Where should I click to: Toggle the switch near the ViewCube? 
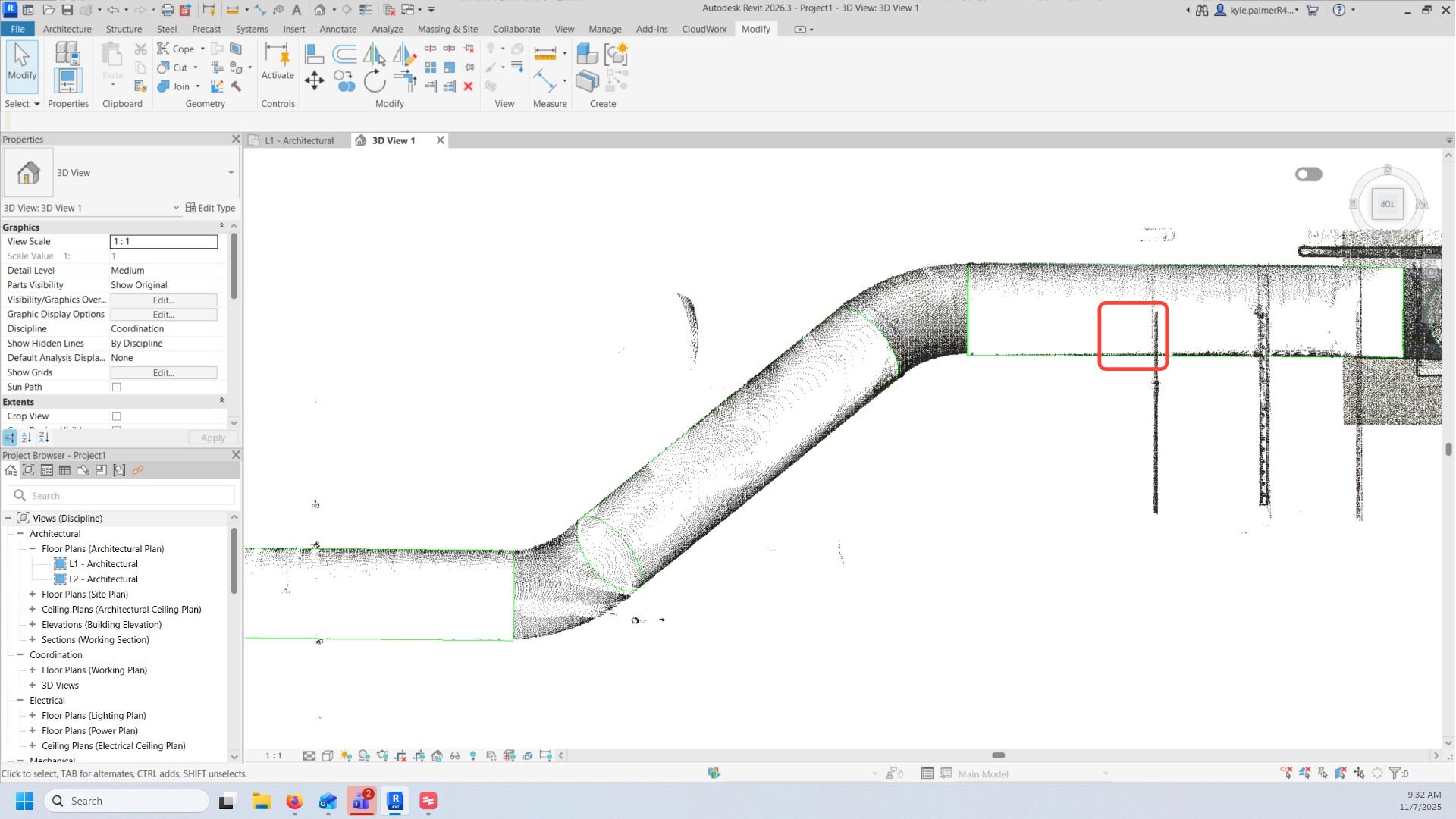(1308, 174)
